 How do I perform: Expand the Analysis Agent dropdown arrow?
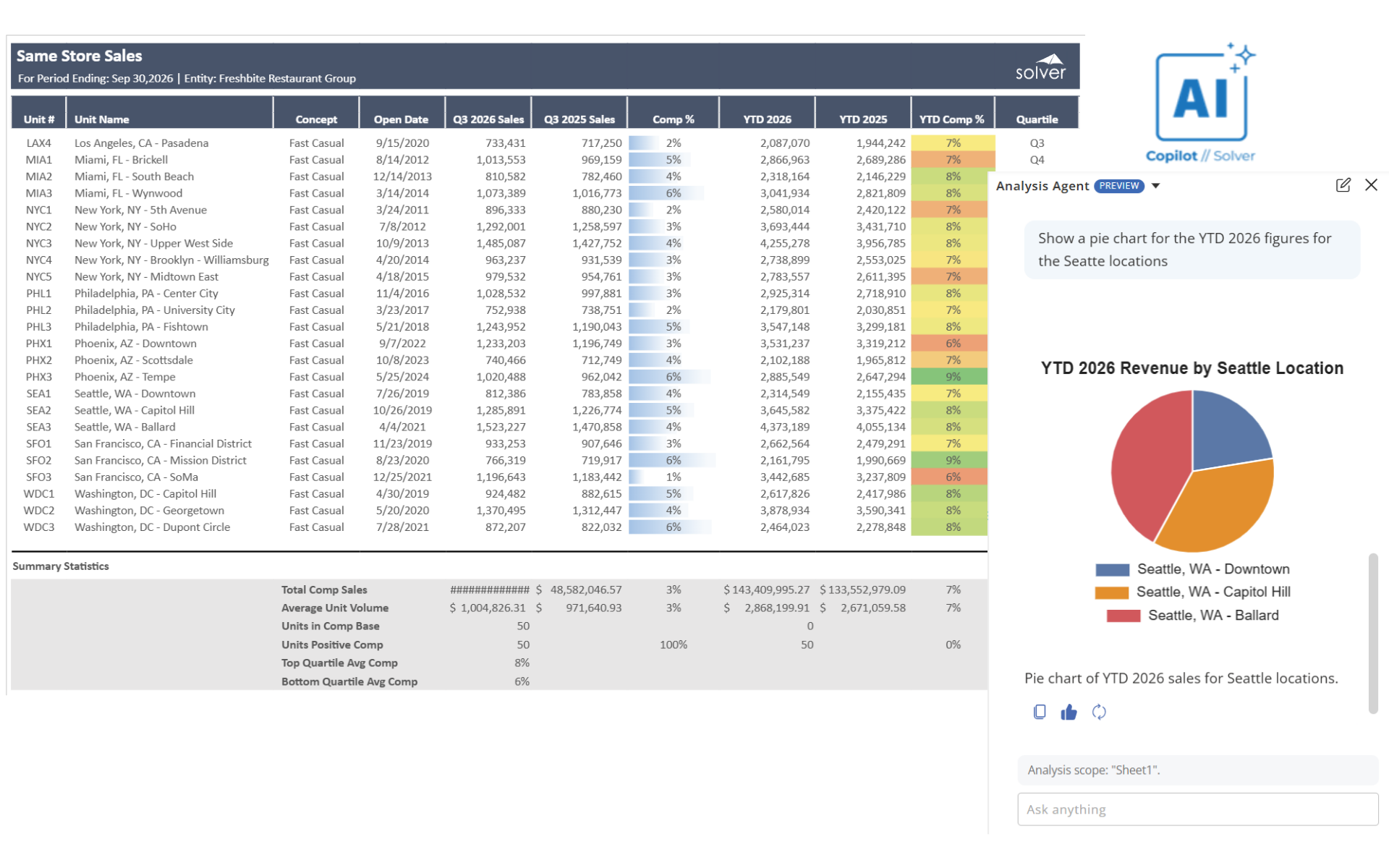click(1156, 186)
